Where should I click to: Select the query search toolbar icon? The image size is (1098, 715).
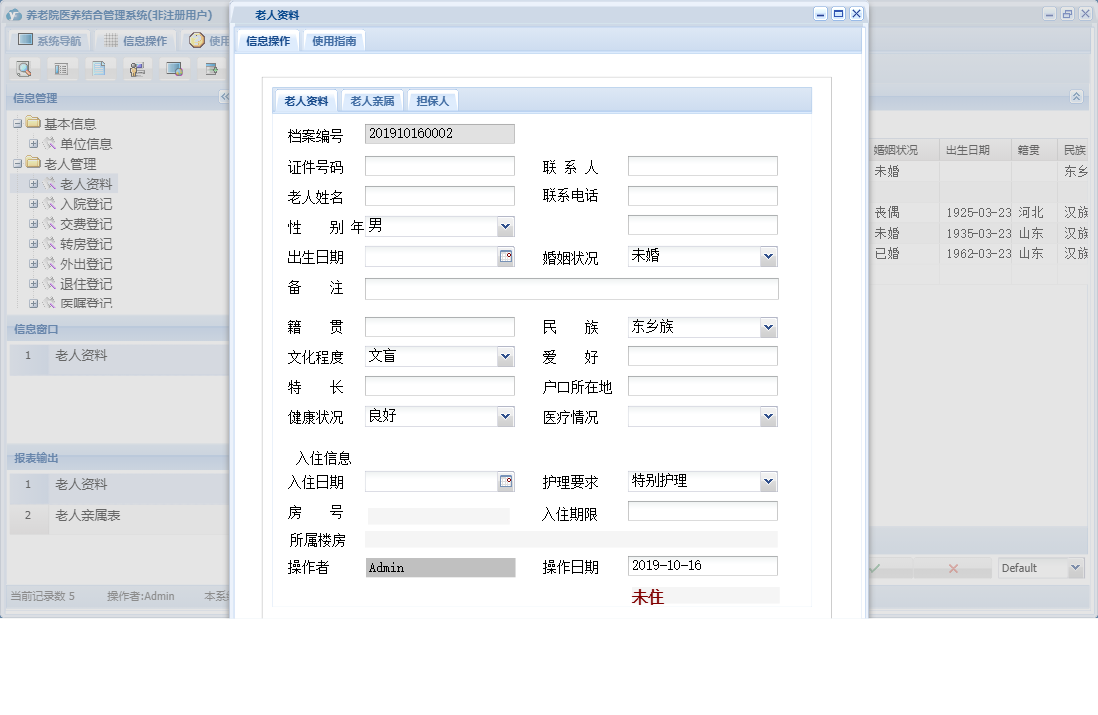(24, 68)
